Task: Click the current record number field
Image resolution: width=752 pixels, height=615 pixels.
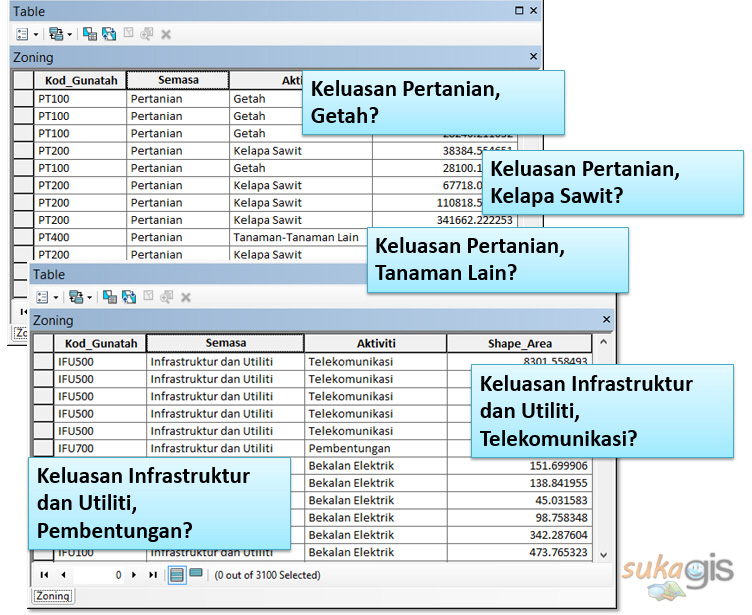Action: point(98,575)
